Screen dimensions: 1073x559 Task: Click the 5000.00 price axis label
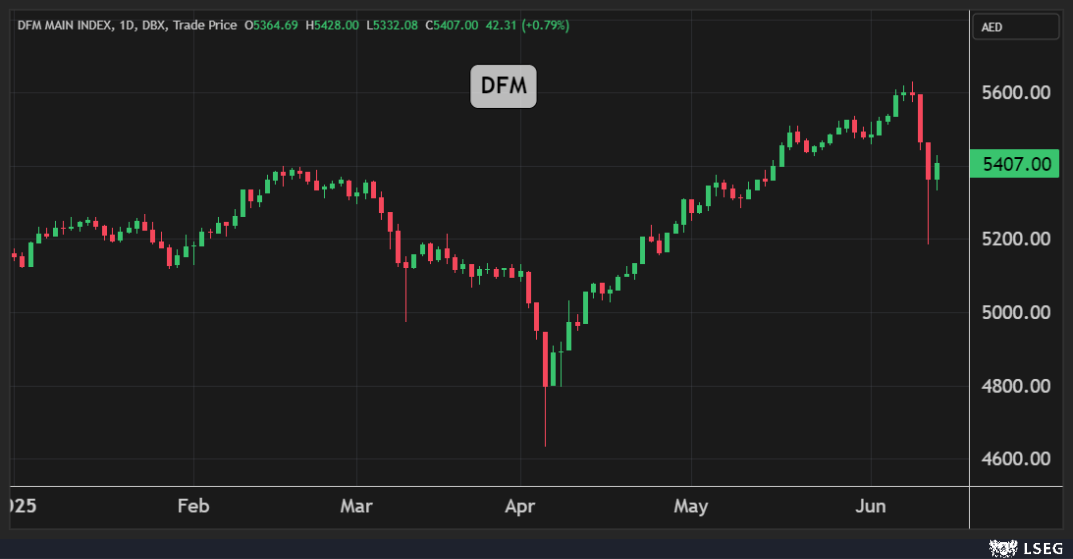tap(1016, 313)
